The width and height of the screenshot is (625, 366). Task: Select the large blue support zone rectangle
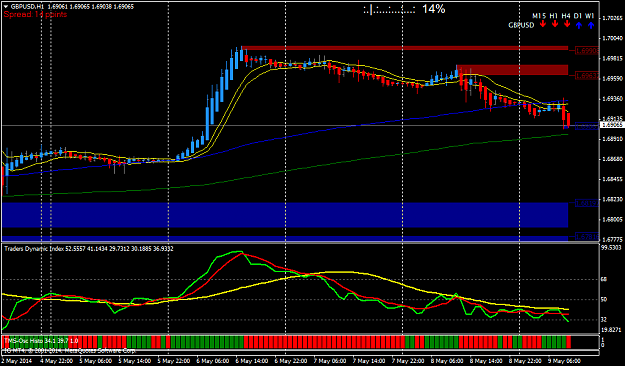285,215
